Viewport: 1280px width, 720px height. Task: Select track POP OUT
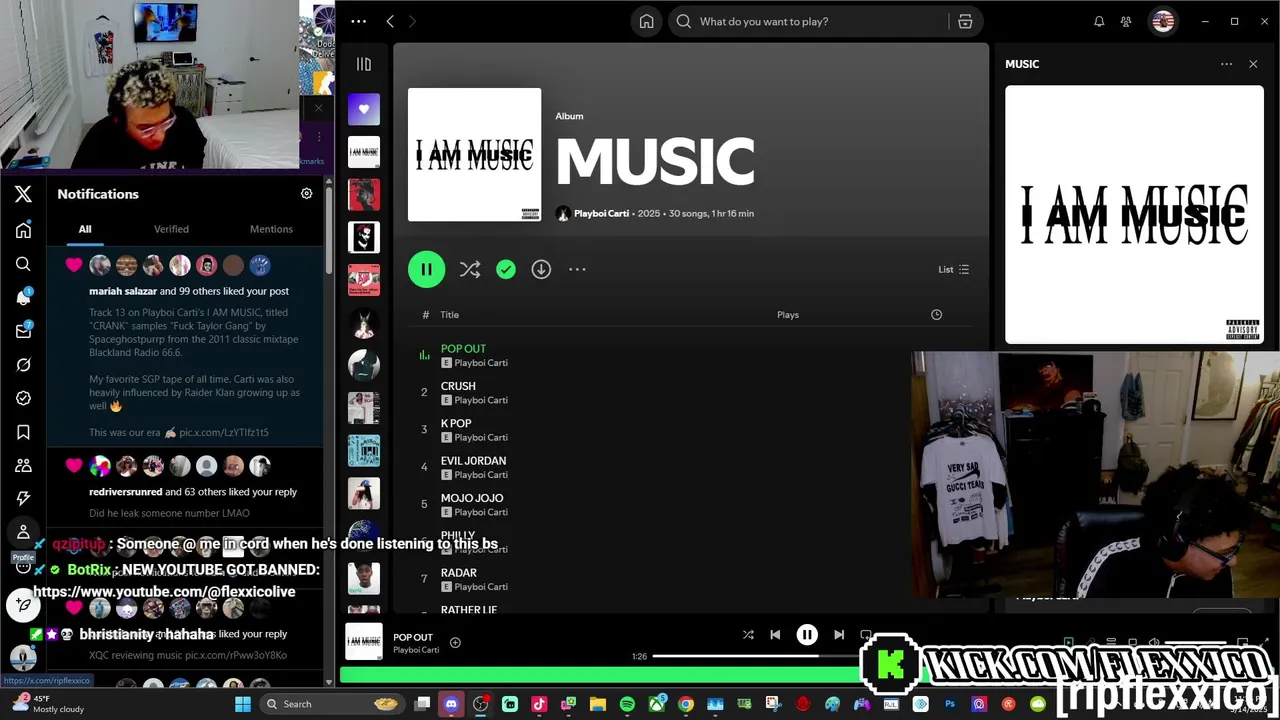(x=463, y=349)
